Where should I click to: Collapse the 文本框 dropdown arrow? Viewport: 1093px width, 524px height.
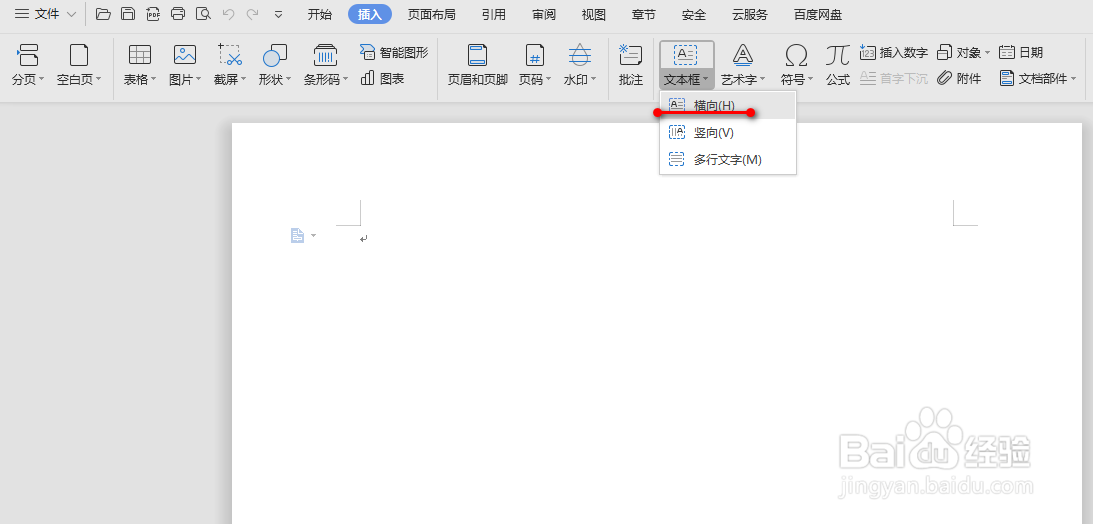tap(705, 79)
